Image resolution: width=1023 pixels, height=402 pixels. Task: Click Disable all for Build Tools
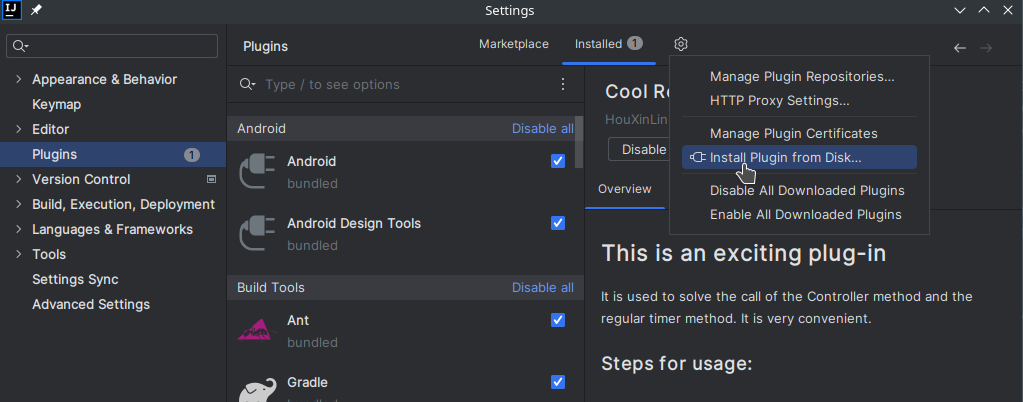pos(542,287)
